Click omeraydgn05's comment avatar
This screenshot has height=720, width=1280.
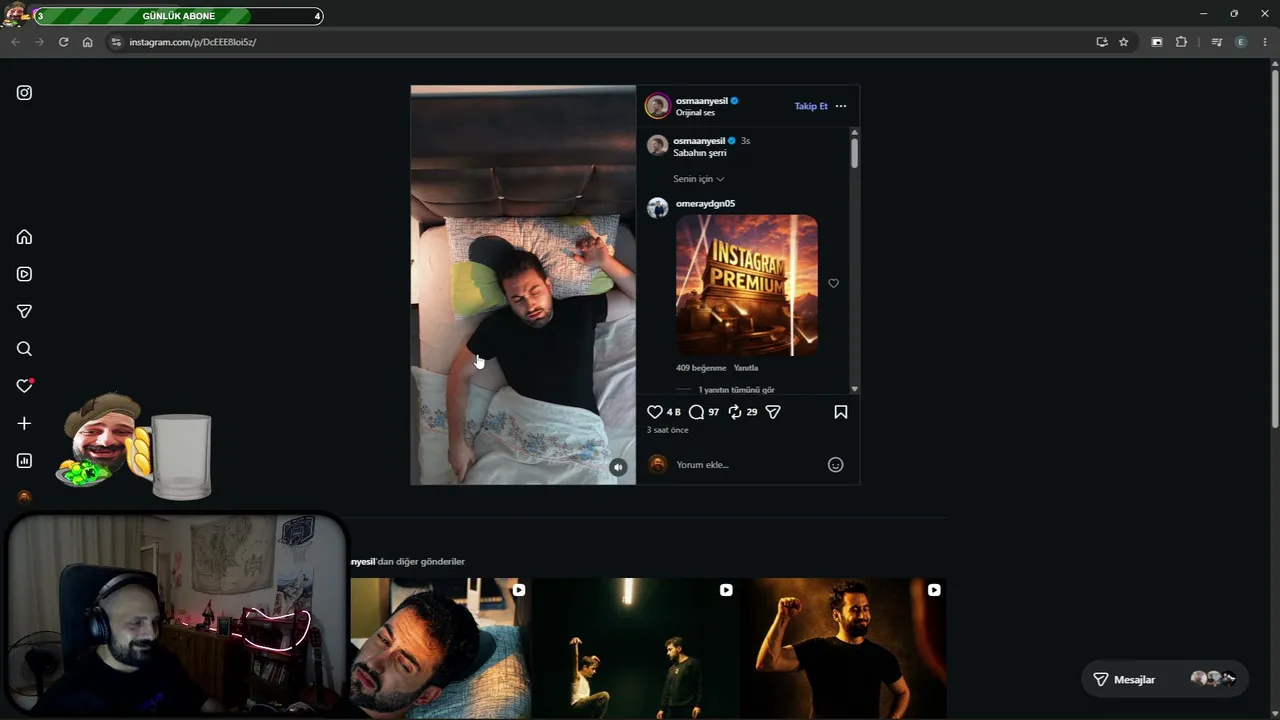click(657, 207)
